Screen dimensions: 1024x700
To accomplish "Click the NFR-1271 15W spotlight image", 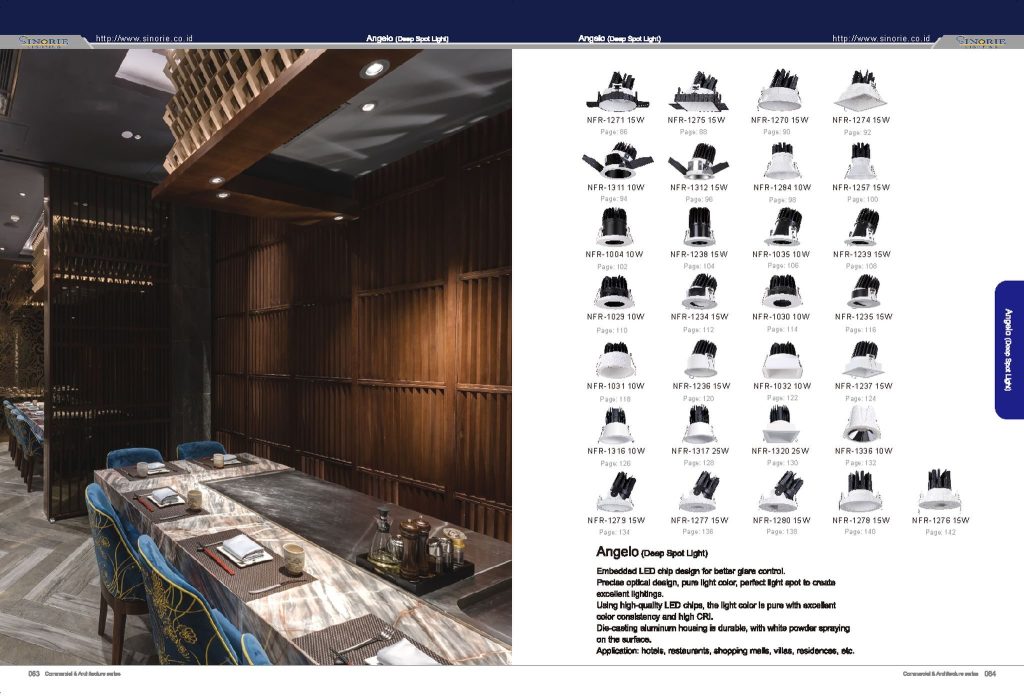I will pyautogui.click(x=615, y=92).
